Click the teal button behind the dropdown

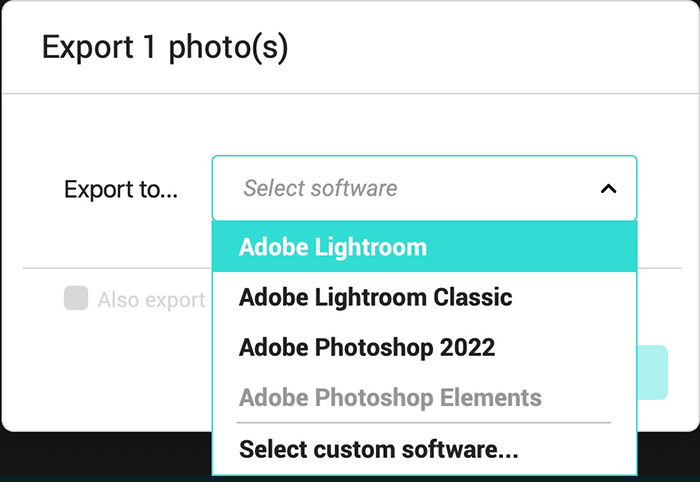coord(653,372)
